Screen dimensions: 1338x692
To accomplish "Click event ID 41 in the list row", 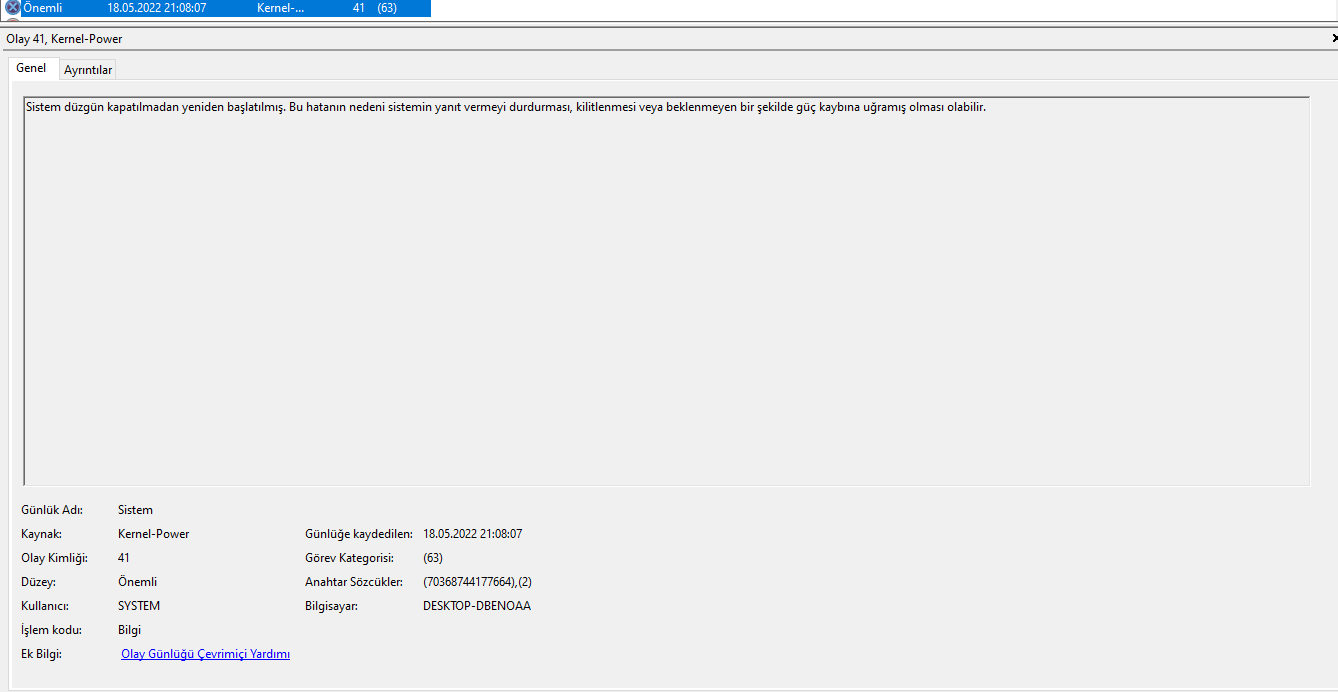I will [359, 8].
